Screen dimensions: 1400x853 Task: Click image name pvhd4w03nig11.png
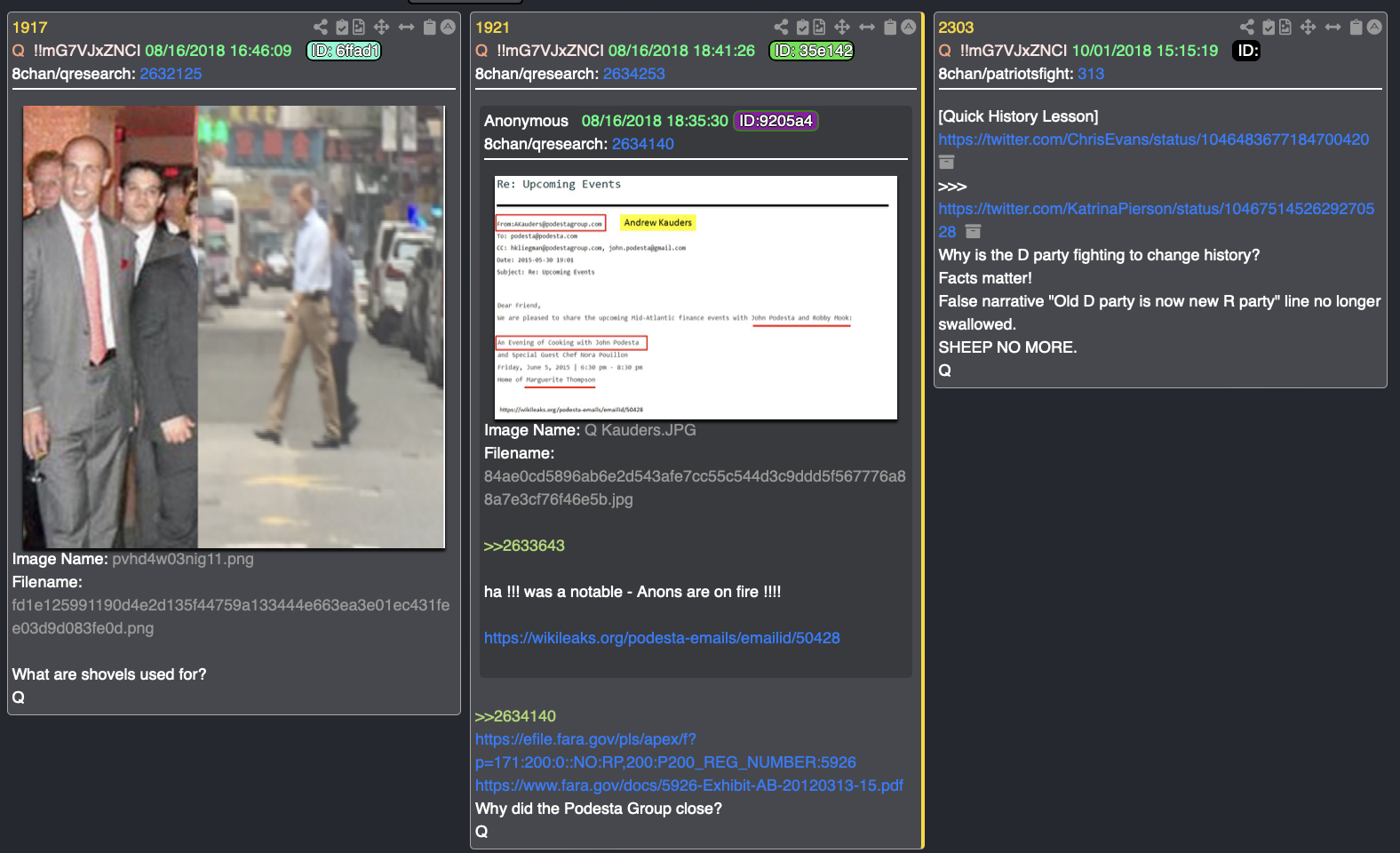point(183,559)
